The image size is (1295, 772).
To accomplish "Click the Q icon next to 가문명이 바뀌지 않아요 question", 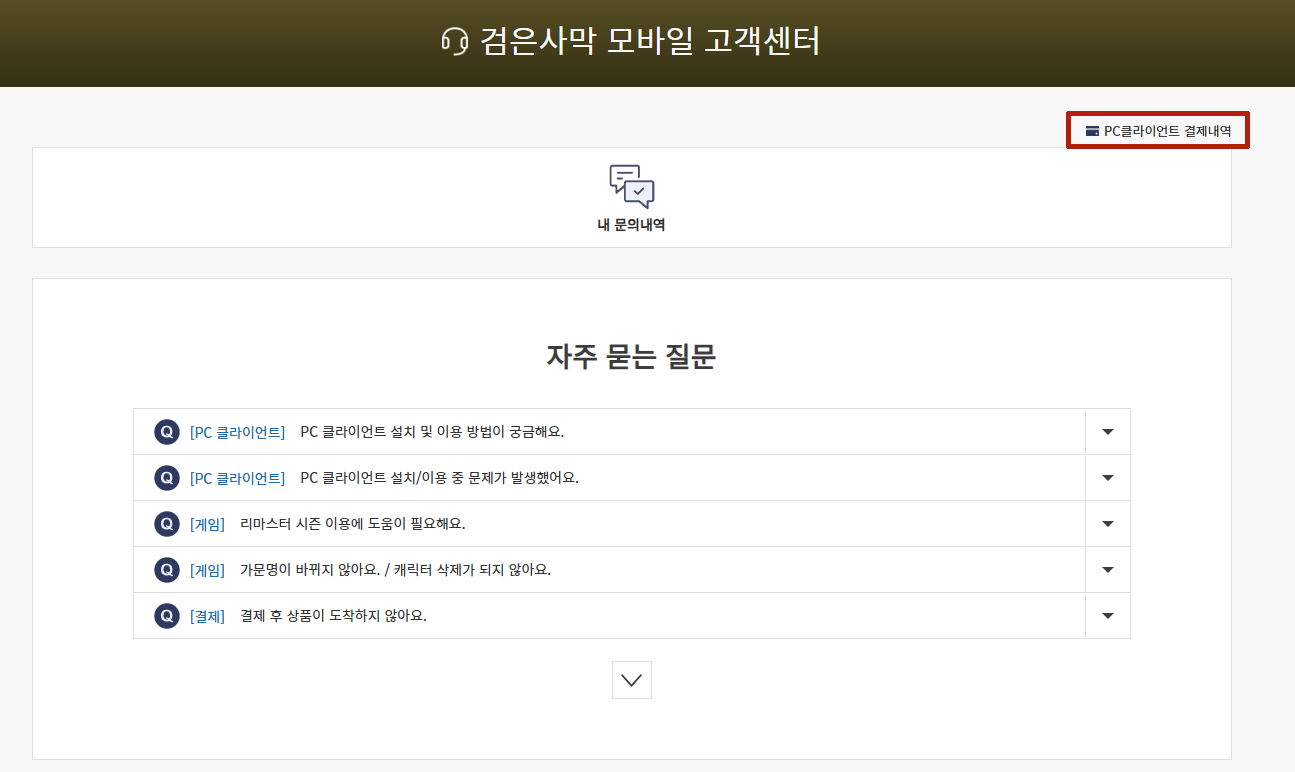I will (x=166, y=570).
